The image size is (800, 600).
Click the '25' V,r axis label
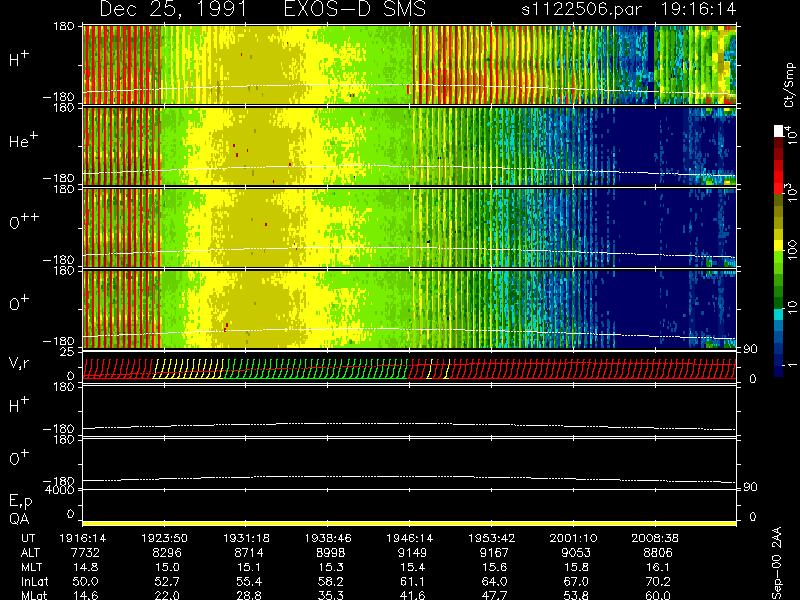(x=67, y=352)
